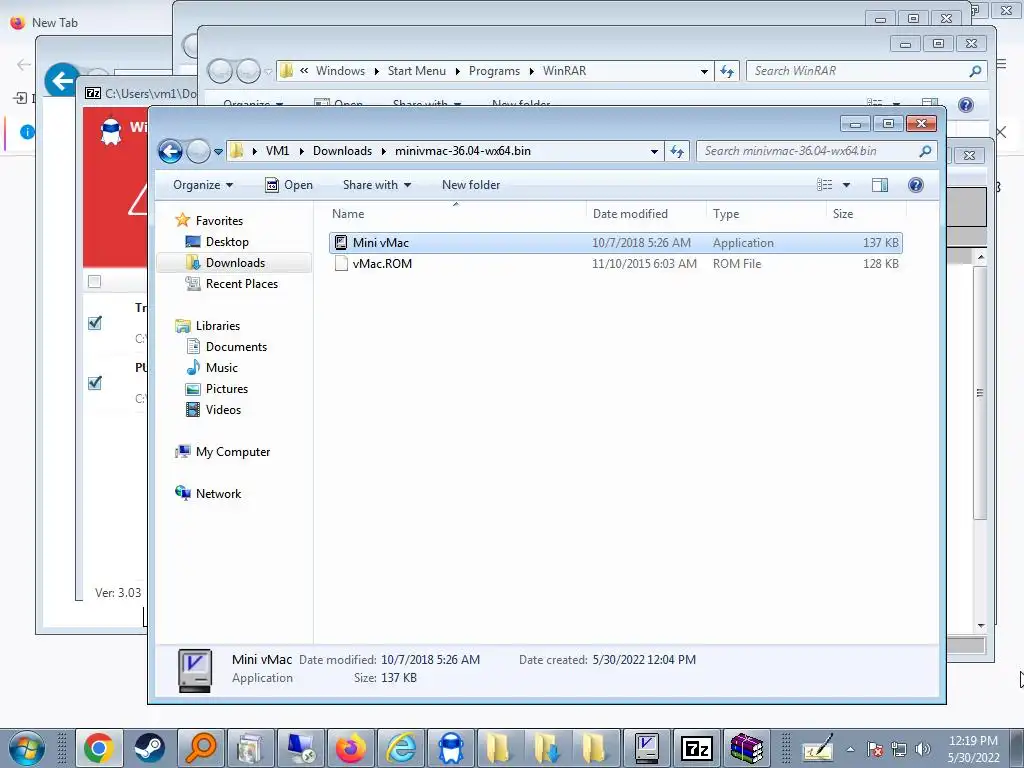The width and height of the screenshot is (1024, 768).
Task: Click Programs breadcrumb in WinRAR window
Action: pyautogui.click(x=494, y=71)
